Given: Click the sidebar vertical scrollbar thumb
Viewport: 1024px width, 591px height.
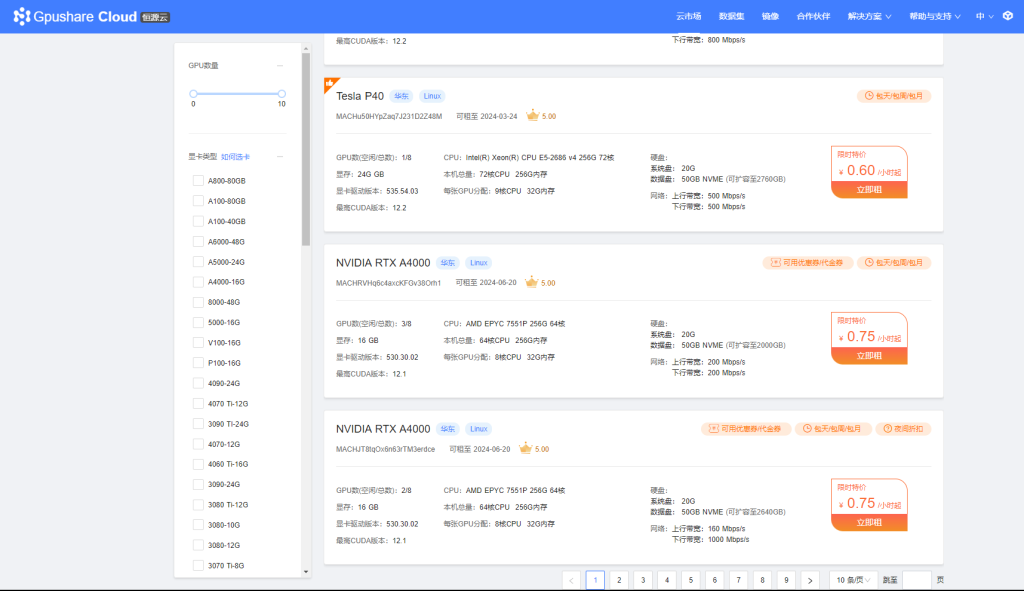Looking at the screenshot, I should point(306,149).
